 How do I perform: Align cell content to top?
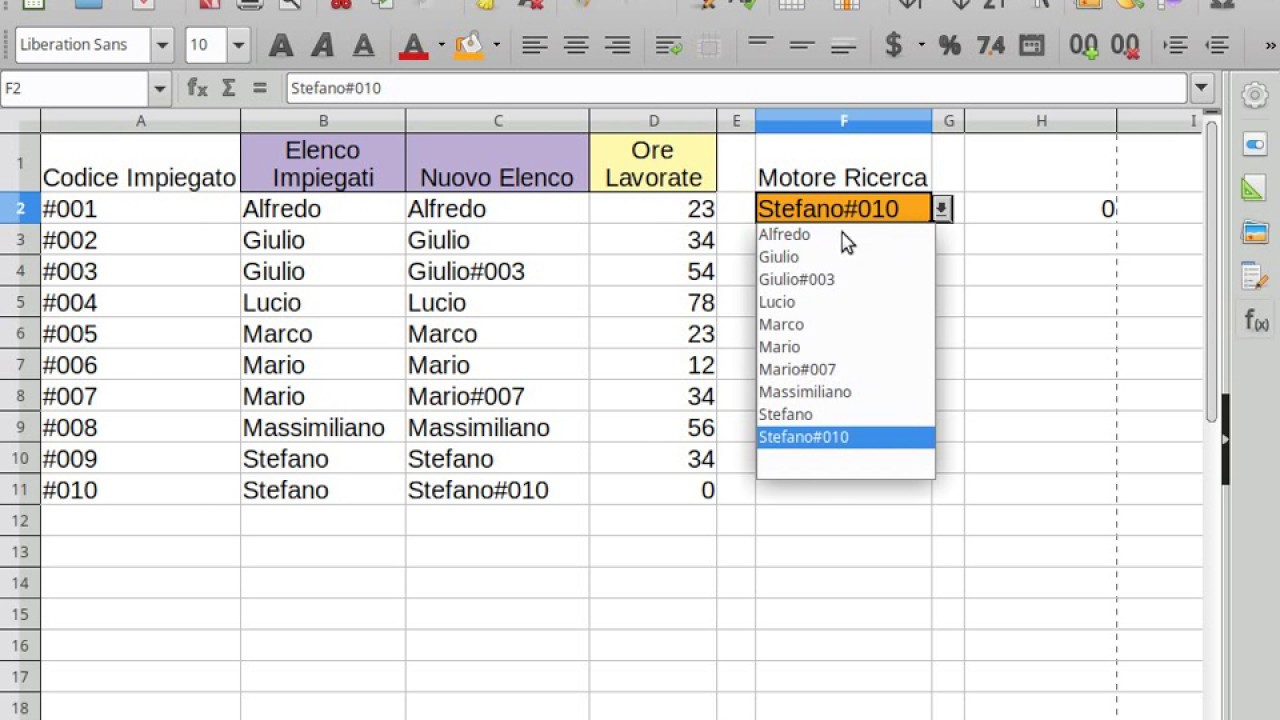point(761,45)
